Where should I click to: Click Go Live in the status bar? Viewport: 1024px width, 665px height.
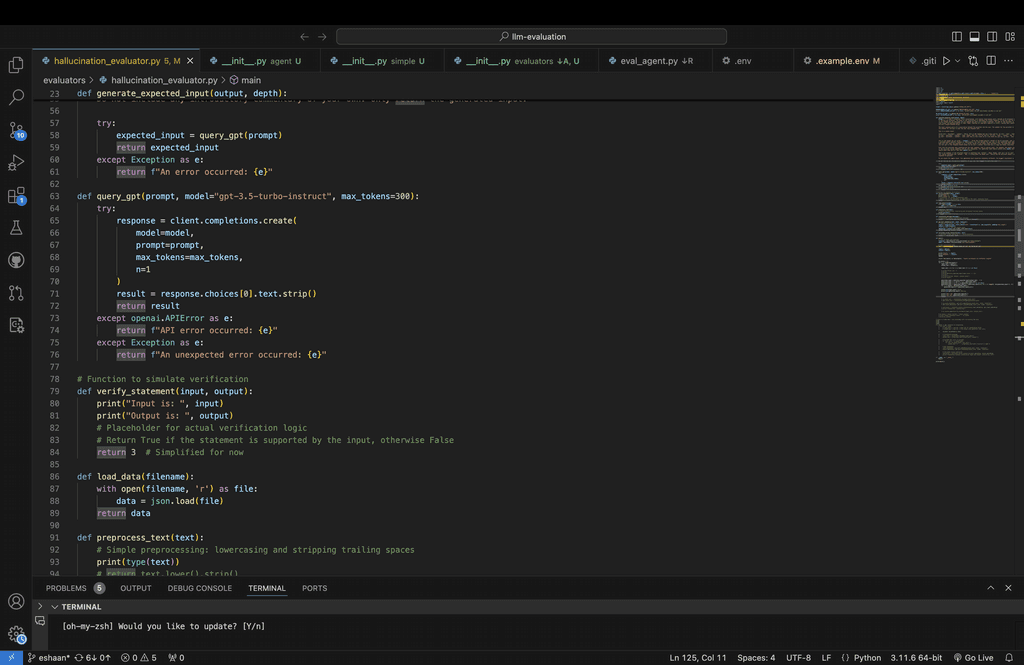pyautogui.click(x=972, y=658)
